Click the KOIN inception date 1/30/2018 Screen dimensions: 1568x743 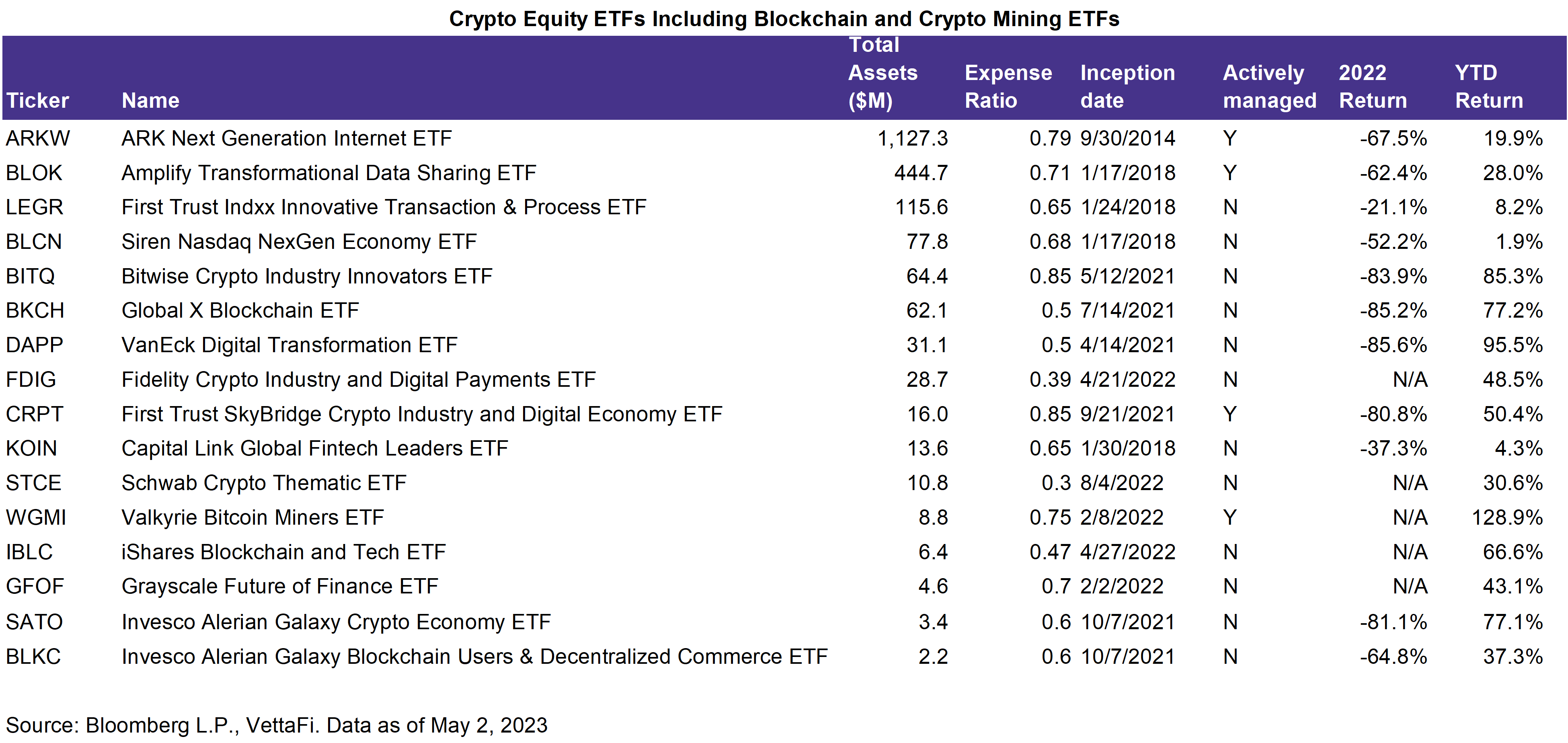coord(1127,449)
